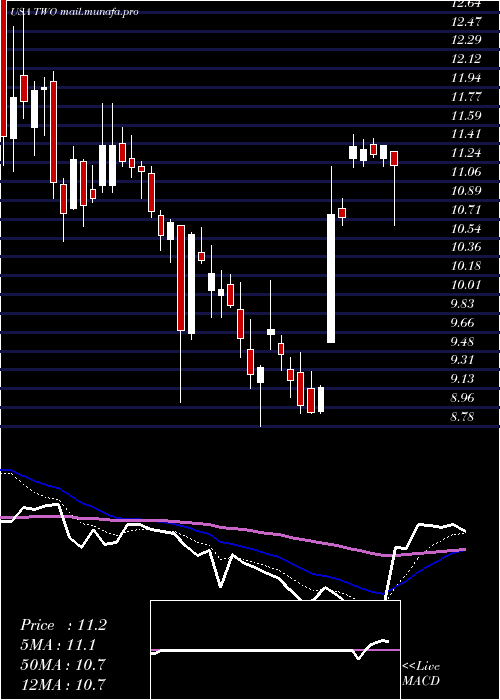Click the 5MA : 11.1 readout
Image resolution: width=500 pixels, height=700 pixels.
tap(58, 645)
